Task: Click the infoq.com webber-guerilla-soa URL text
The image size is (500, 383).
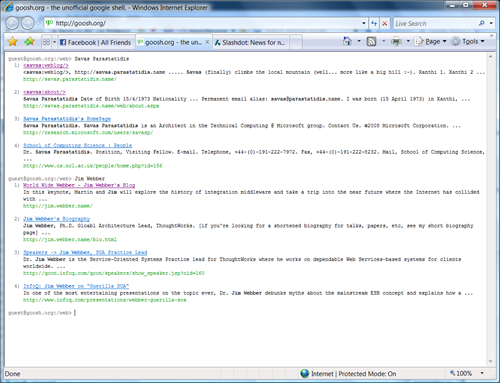Action: click(105, 300)
